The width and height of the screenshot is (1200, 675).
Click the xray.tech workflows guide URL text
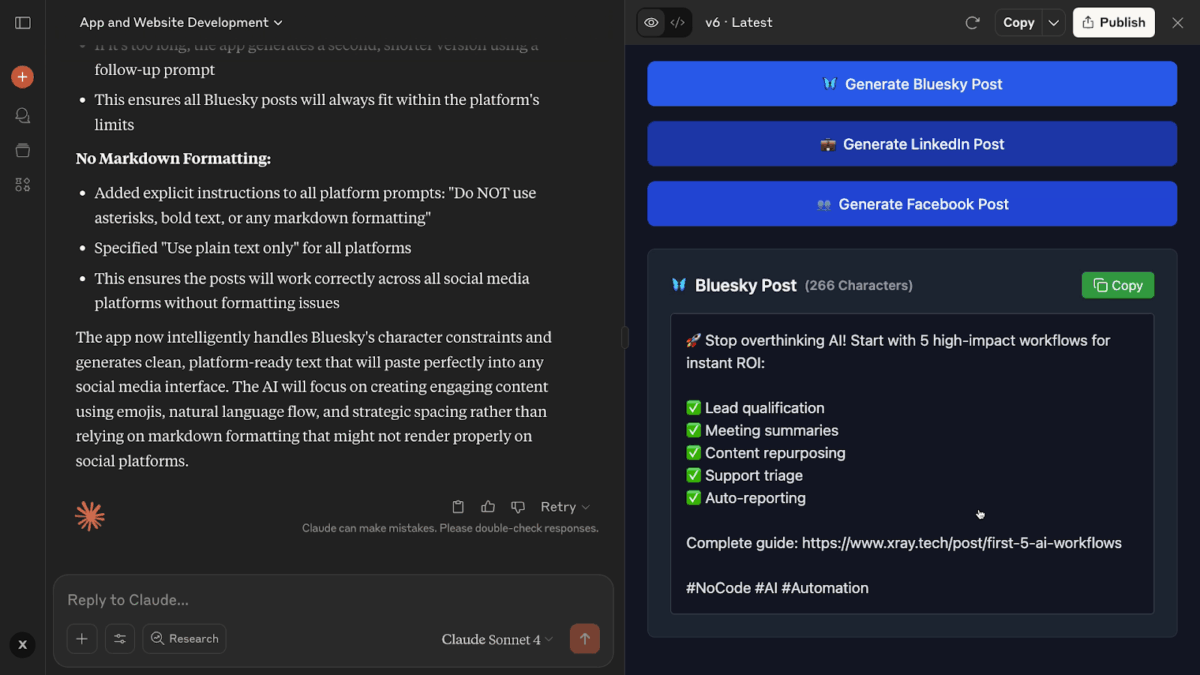pos(962,543)
